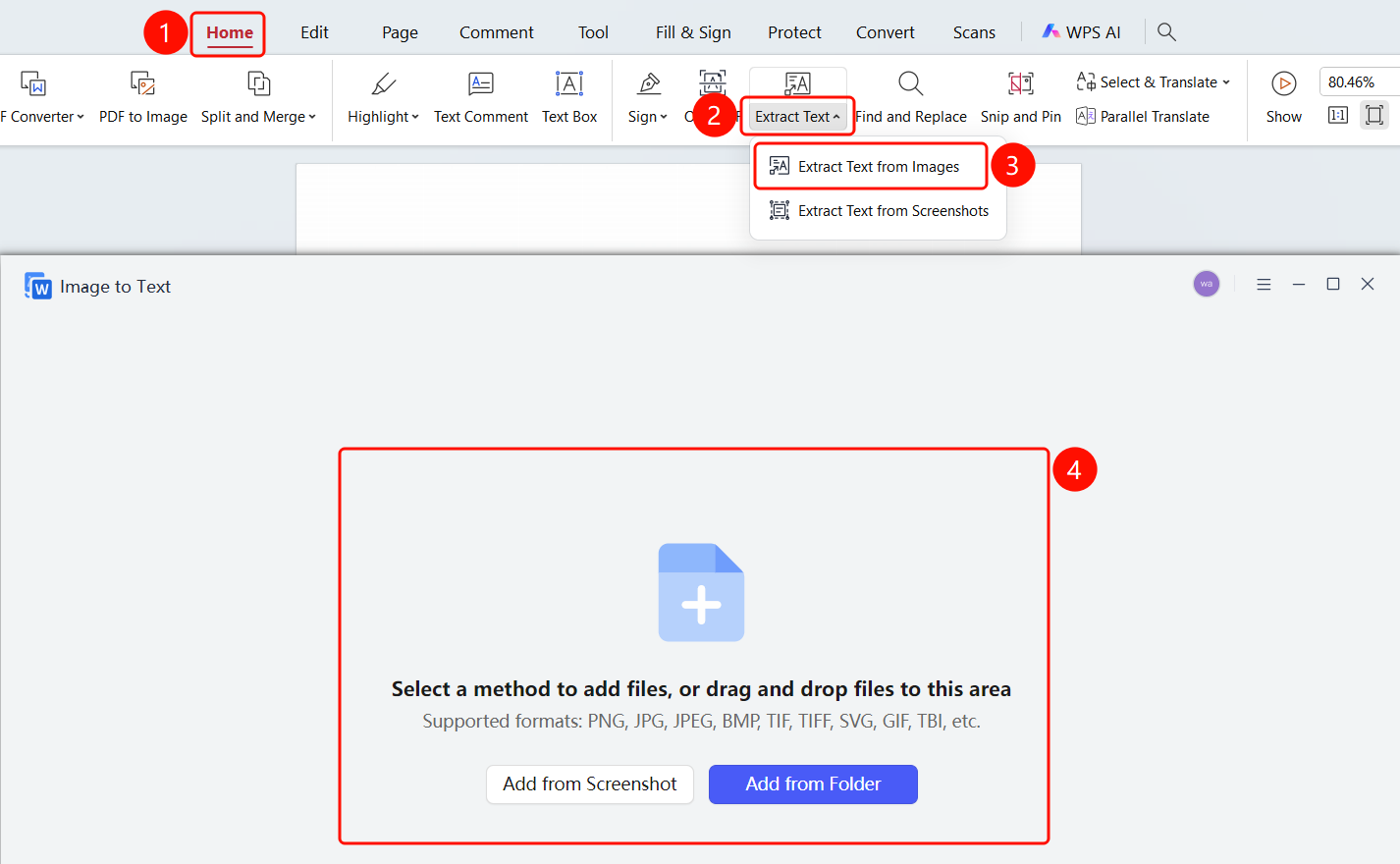Choose Extract Text from Images menu item
The height and width of the screenshot is (864, 1400).
(871, 166)
